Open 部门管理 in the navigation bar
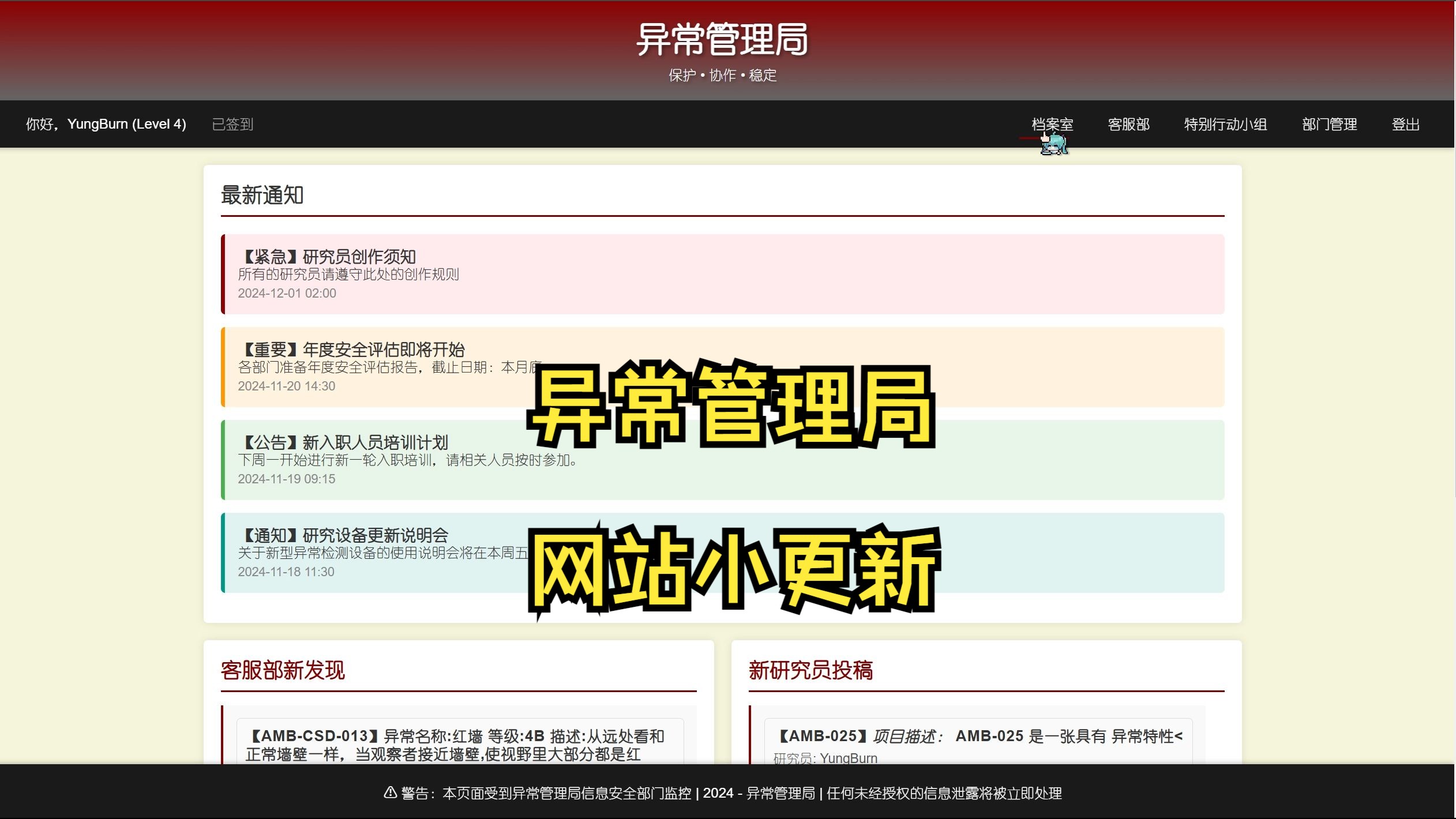Screen dimensions: 1456x819 1329,124
